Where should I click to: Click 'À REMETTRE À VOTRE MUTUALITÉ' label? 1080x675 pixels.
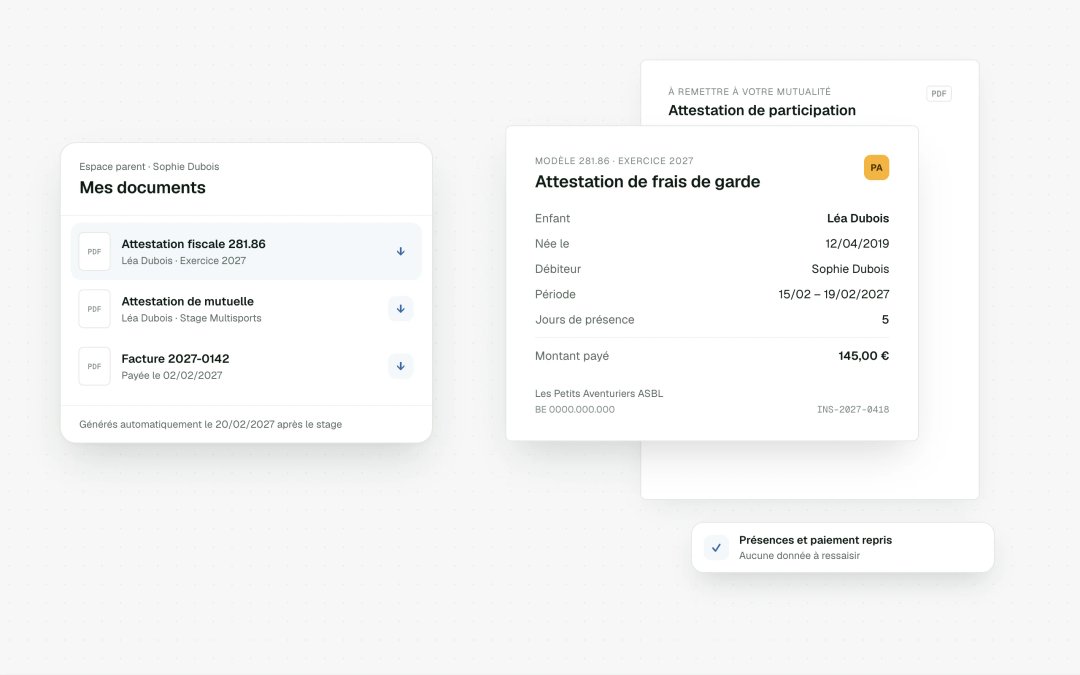point(749,92)
